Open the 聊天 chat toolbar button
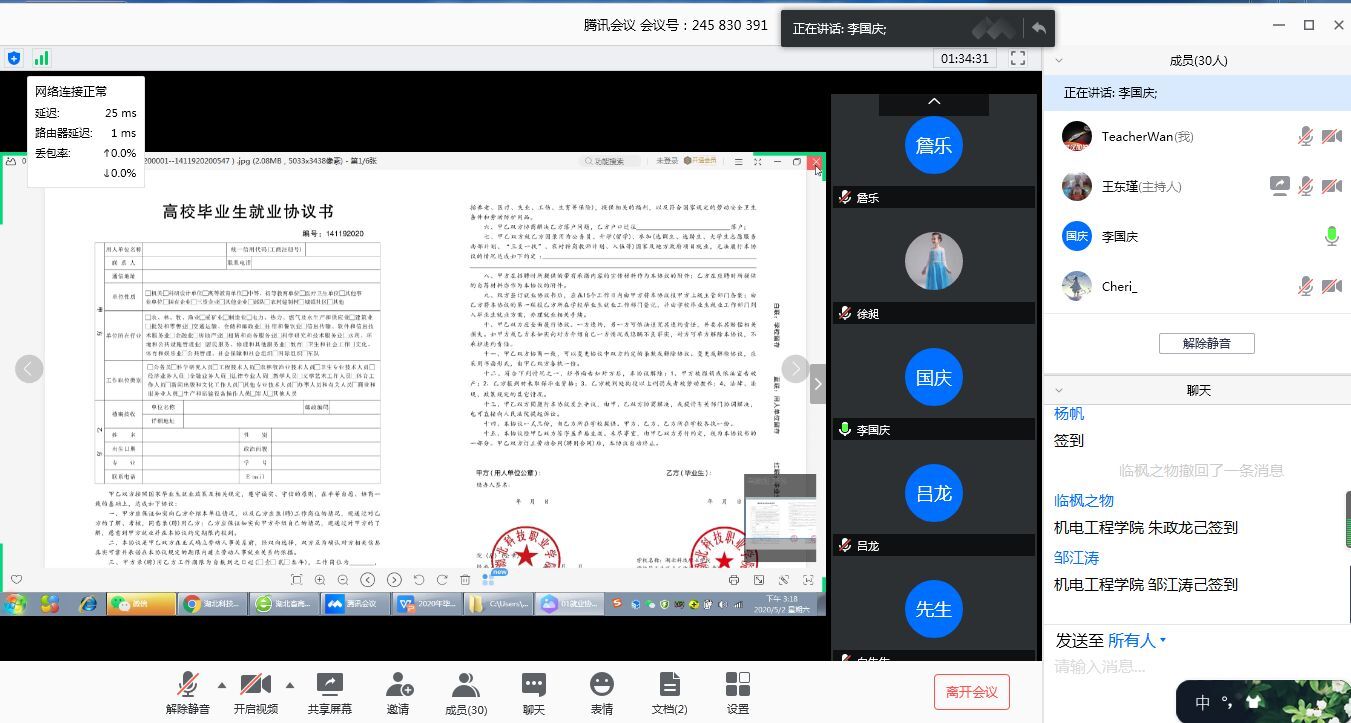Image resolution: width=1351 pixels, height=723 pixels. [534, 692]
